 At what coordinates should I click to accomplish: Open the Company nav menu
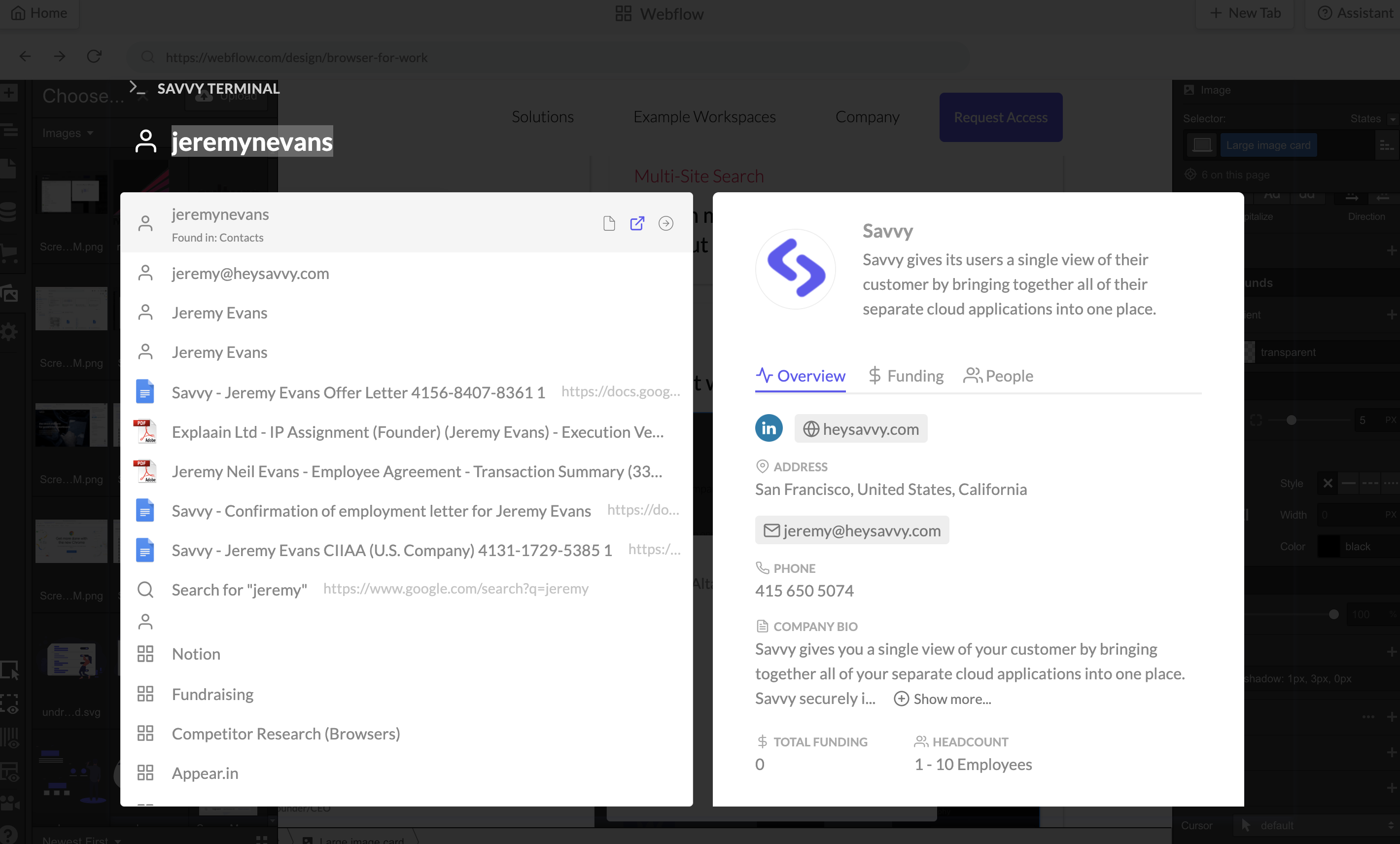coord(867,116)
